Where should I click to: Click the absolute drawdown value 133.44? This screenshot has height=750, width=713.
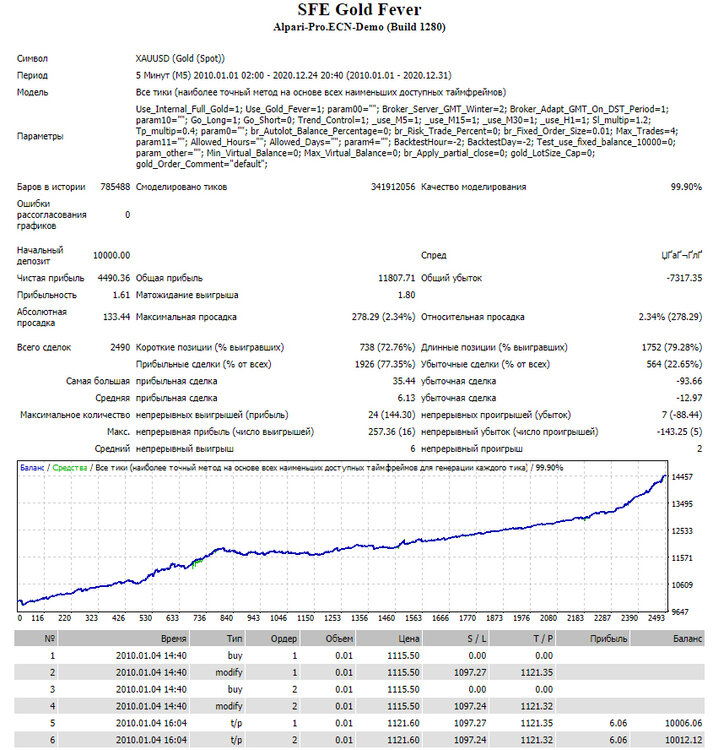(x=117, y=317)
